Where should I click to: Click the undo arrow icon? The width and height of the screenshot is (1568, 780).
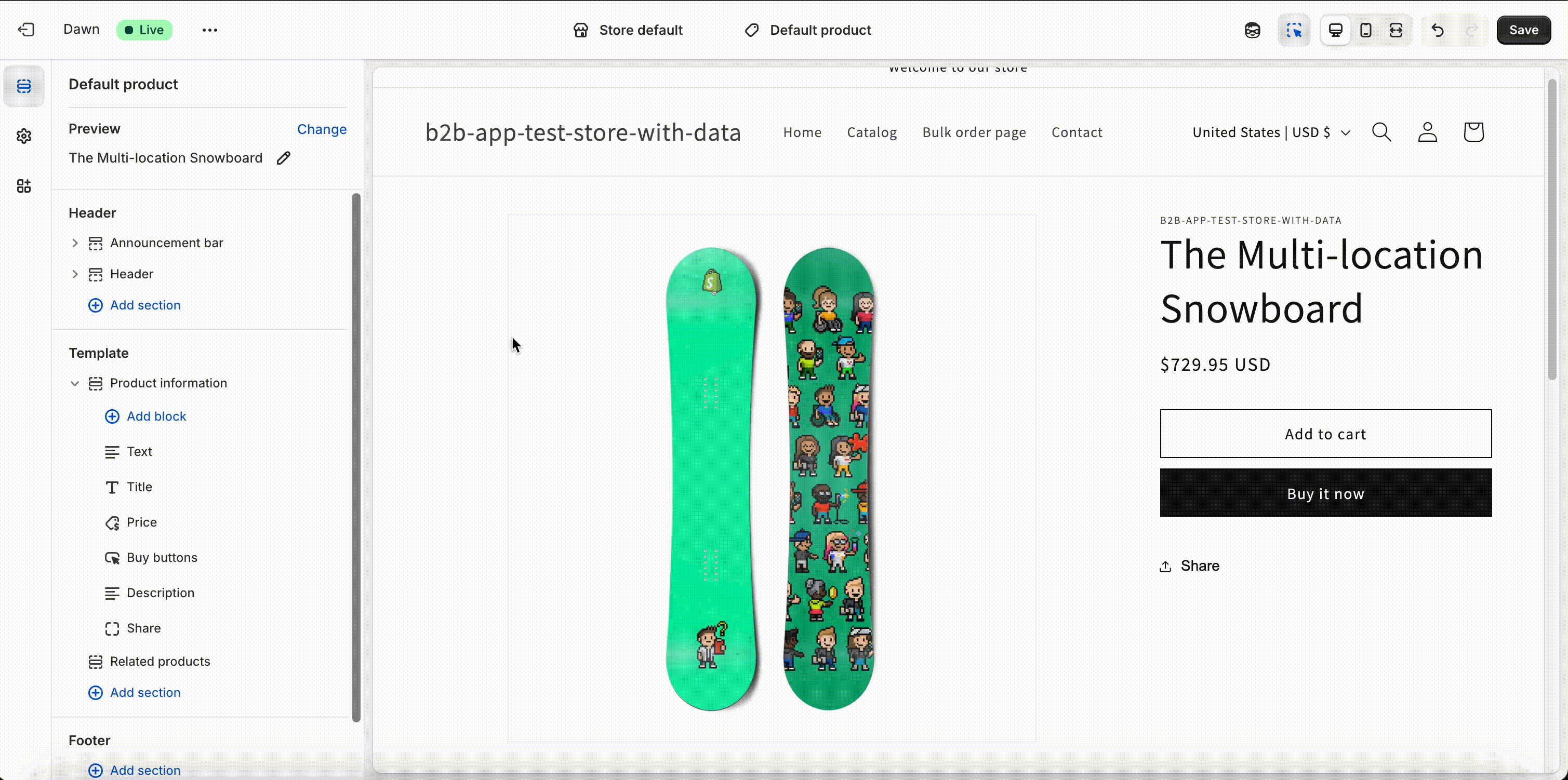(1438, 30)
